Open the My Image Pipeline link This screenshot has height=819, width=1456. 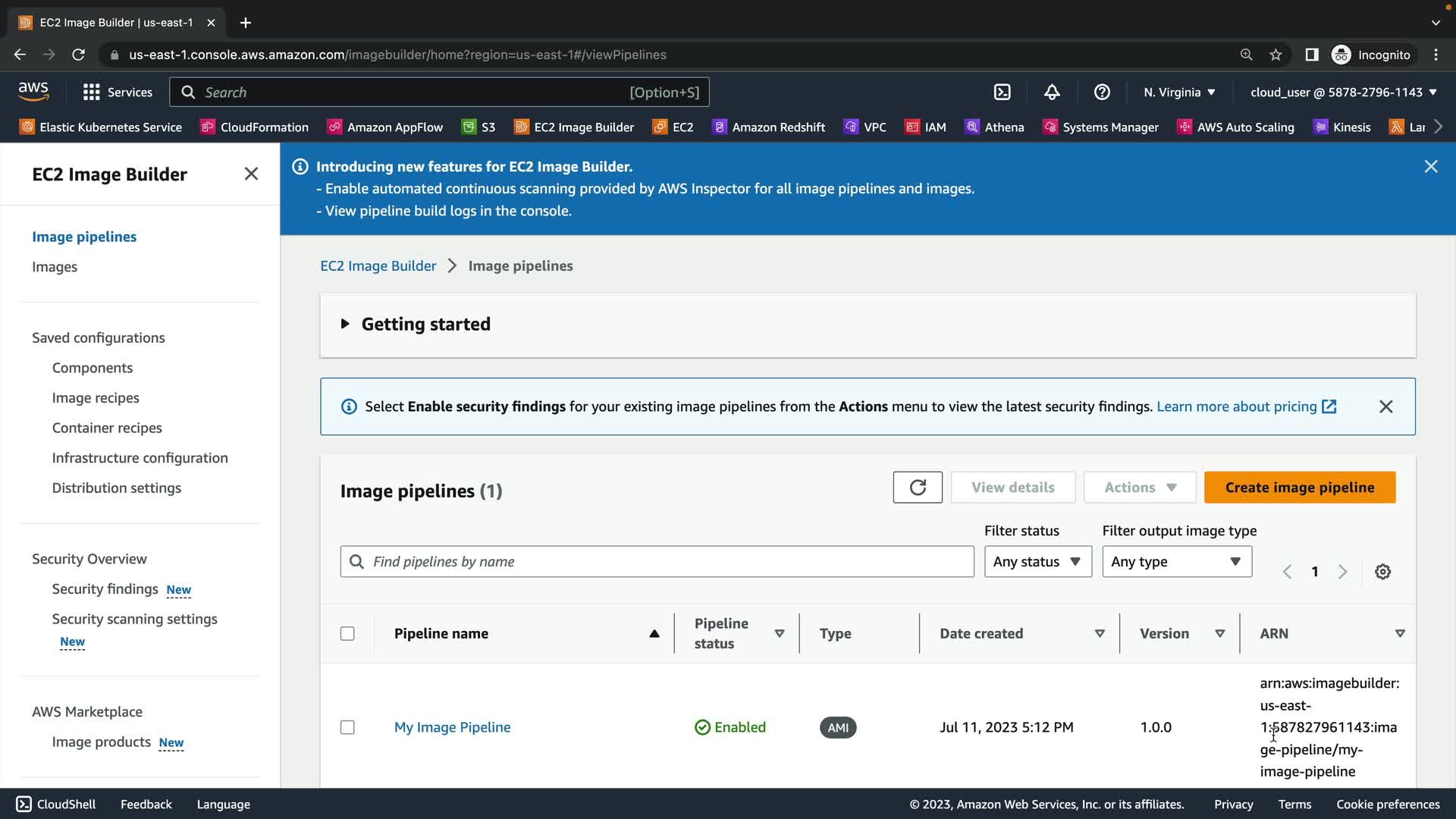[452, 727]
